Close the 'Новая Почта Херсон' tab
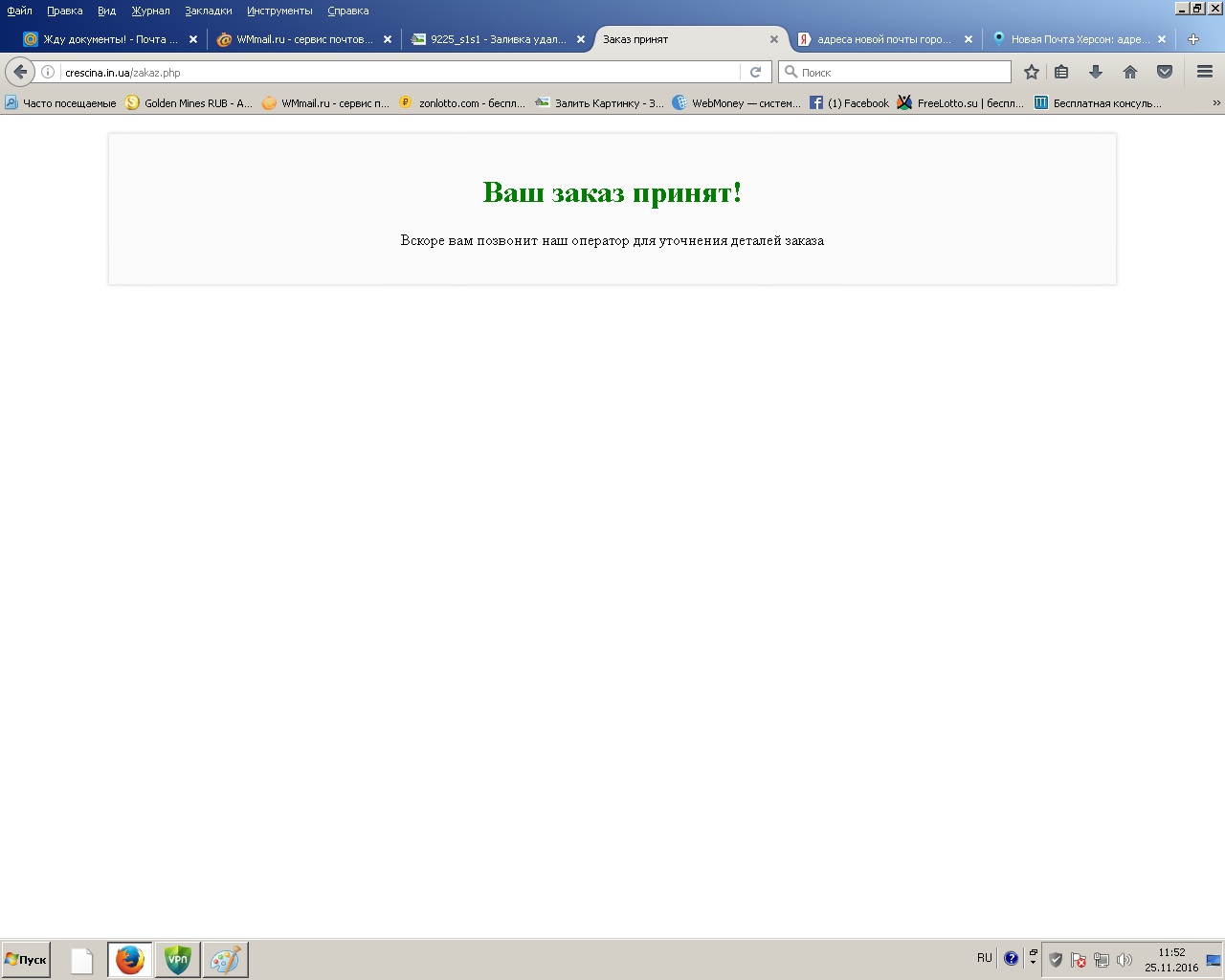The width and height of the screenshot is (1225, 980). pyautogui.click(x=1162, y=39)
